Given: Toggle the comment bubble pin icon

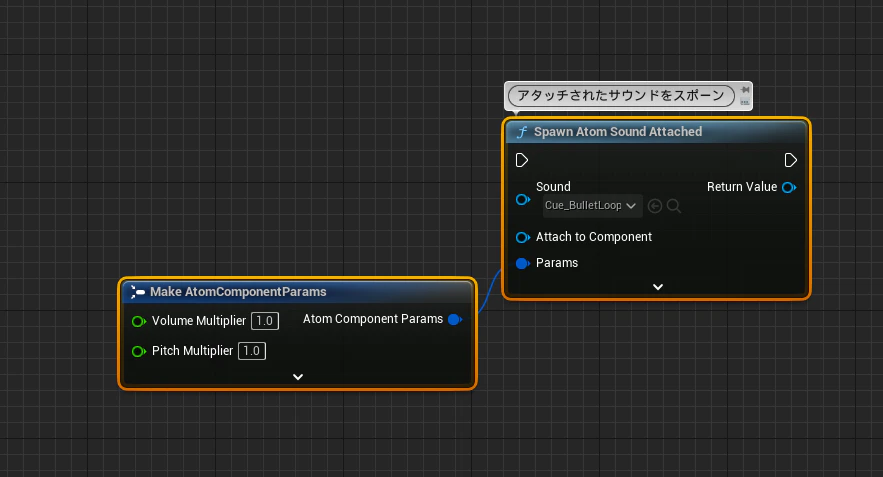Looking at the screenshot, I should point(745,90).
